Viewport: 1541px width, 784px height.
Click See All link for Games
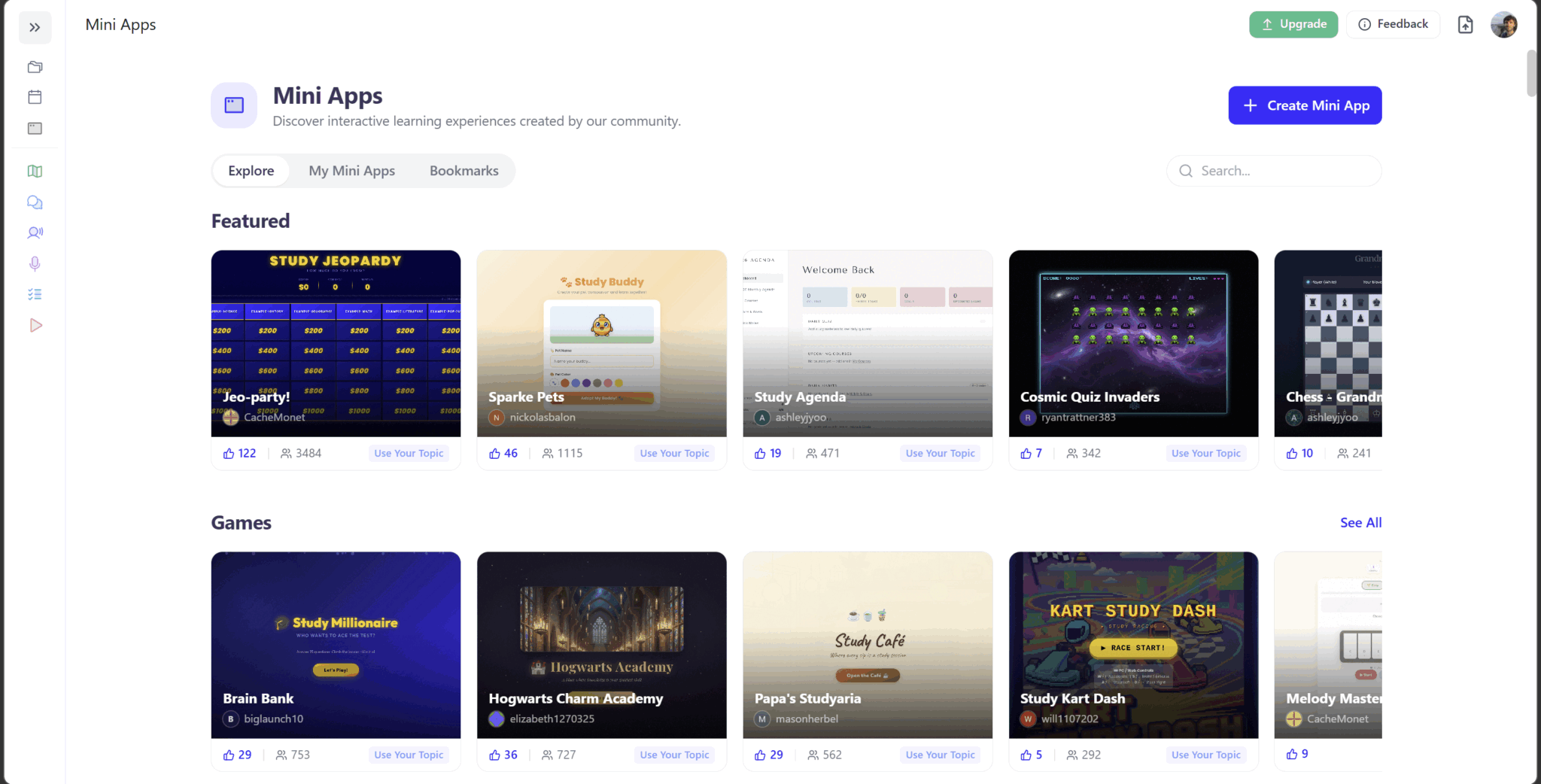point(1360,523)
